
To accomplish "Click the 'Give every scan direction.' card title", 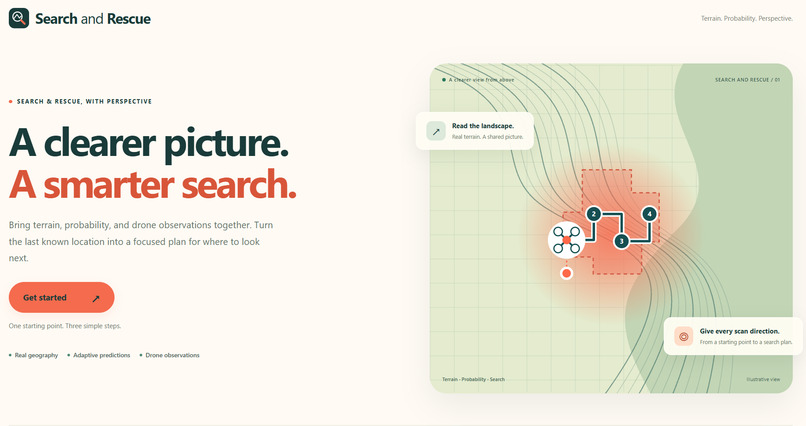I will pos(739,331).
